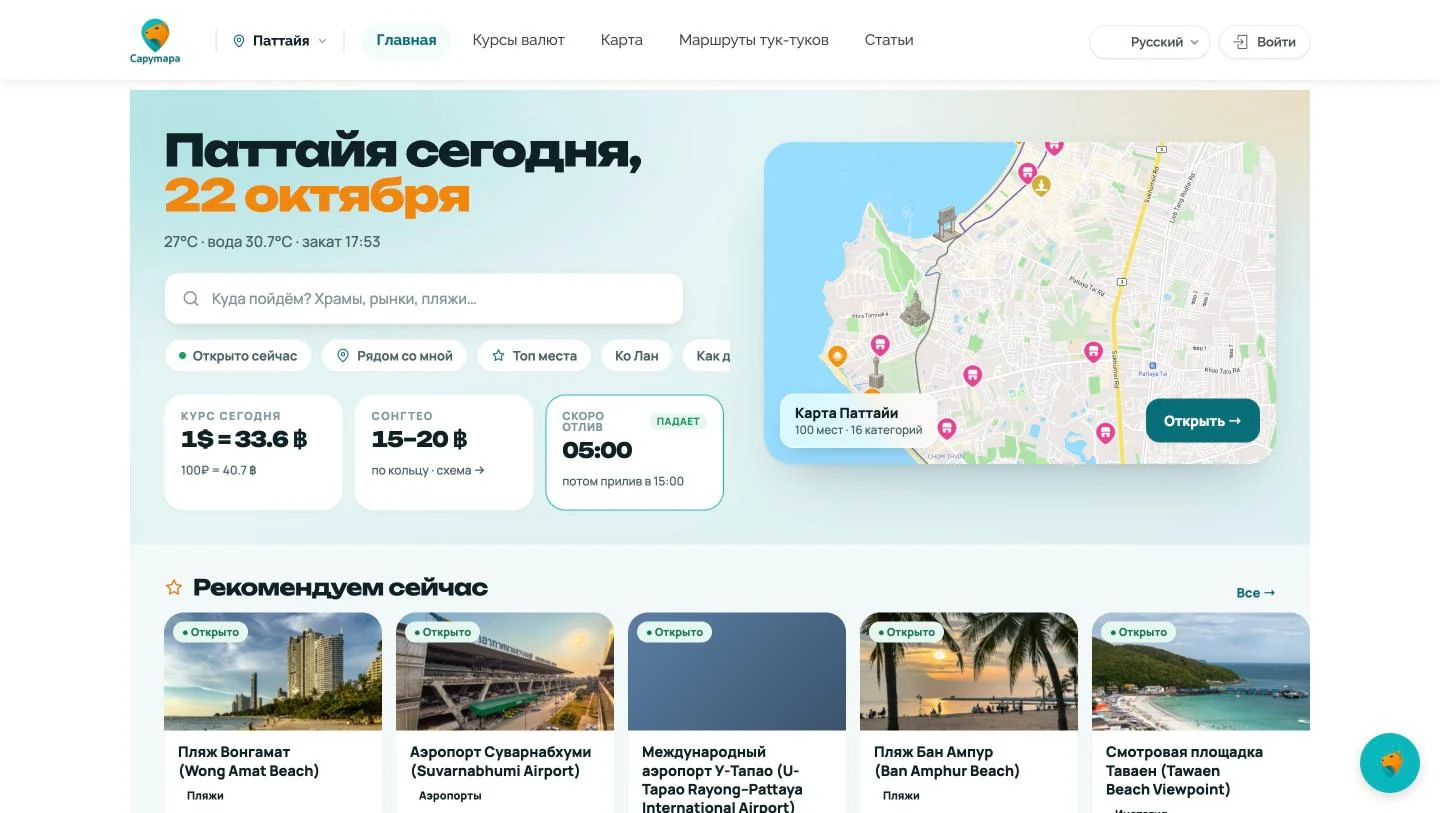Open the Курс сегодня exchange rate card

(x=253, y=452)
